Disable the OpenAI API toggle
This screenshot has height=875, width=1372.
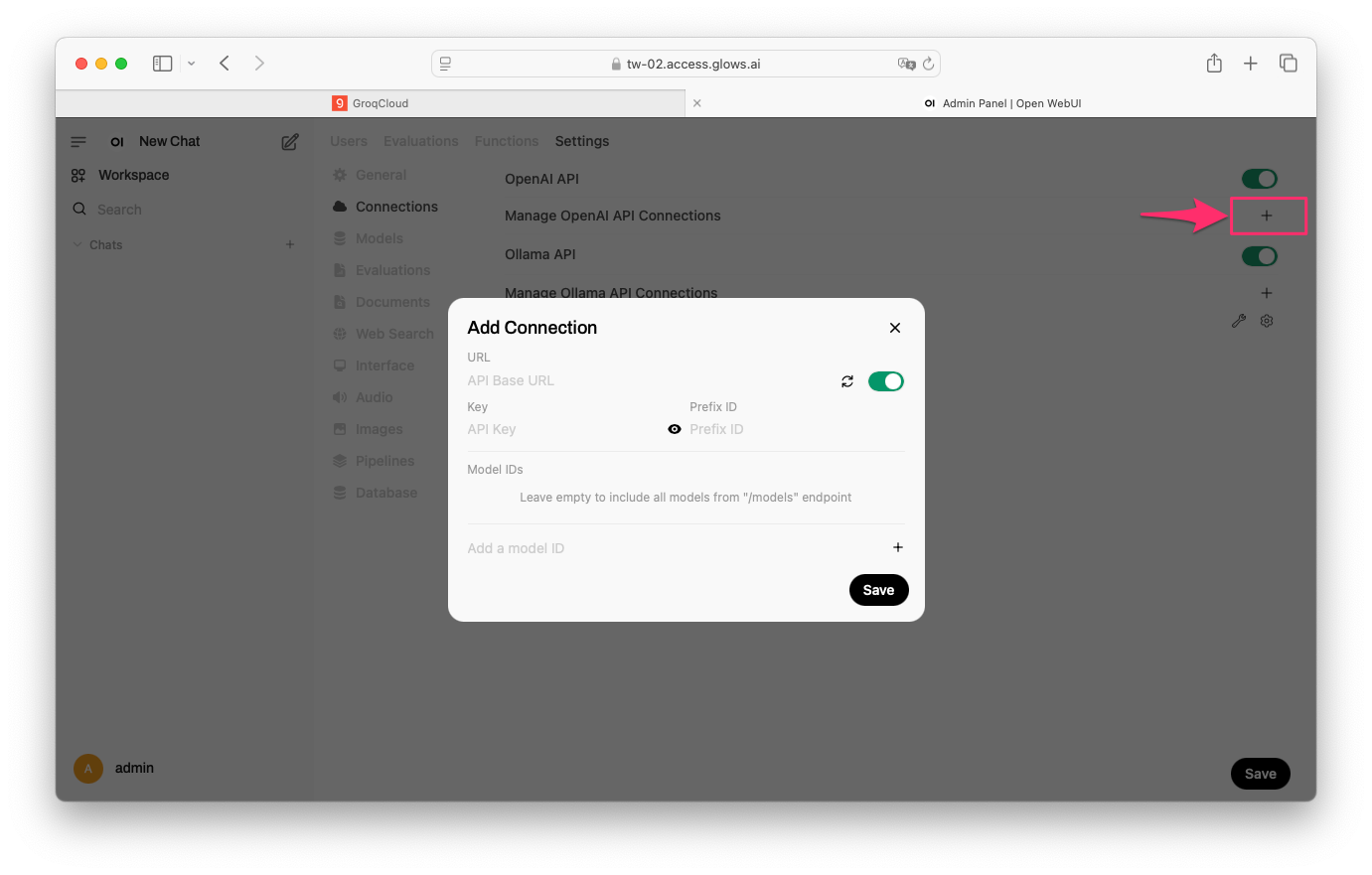point(1260,179)
